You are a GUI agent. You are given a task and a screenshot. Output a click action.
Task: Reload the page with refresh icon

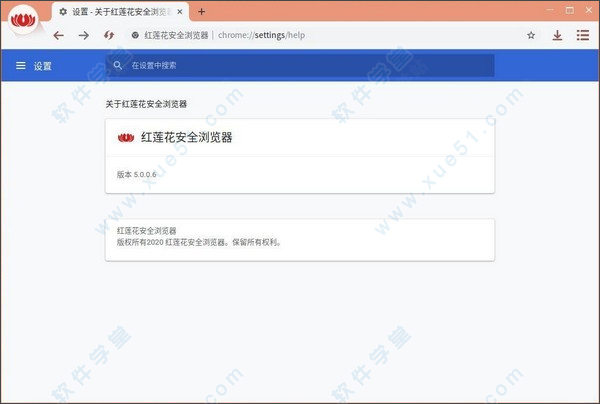(x=109, y=36)
